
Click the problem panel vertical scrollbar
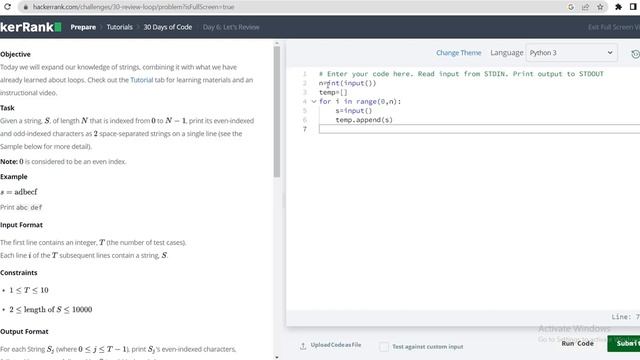277,111
